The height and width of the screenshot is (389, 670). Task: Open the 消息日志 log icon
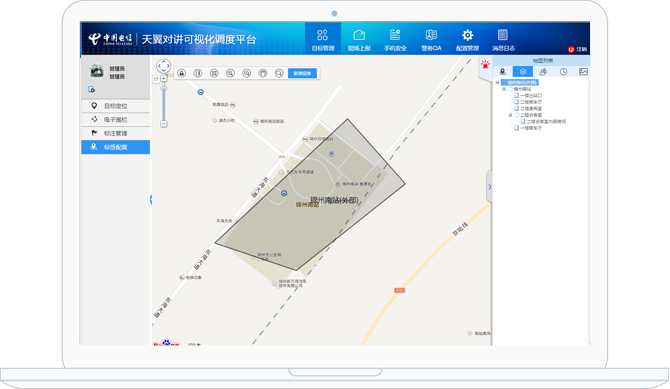pyautogui.click(x=503, y=35)
